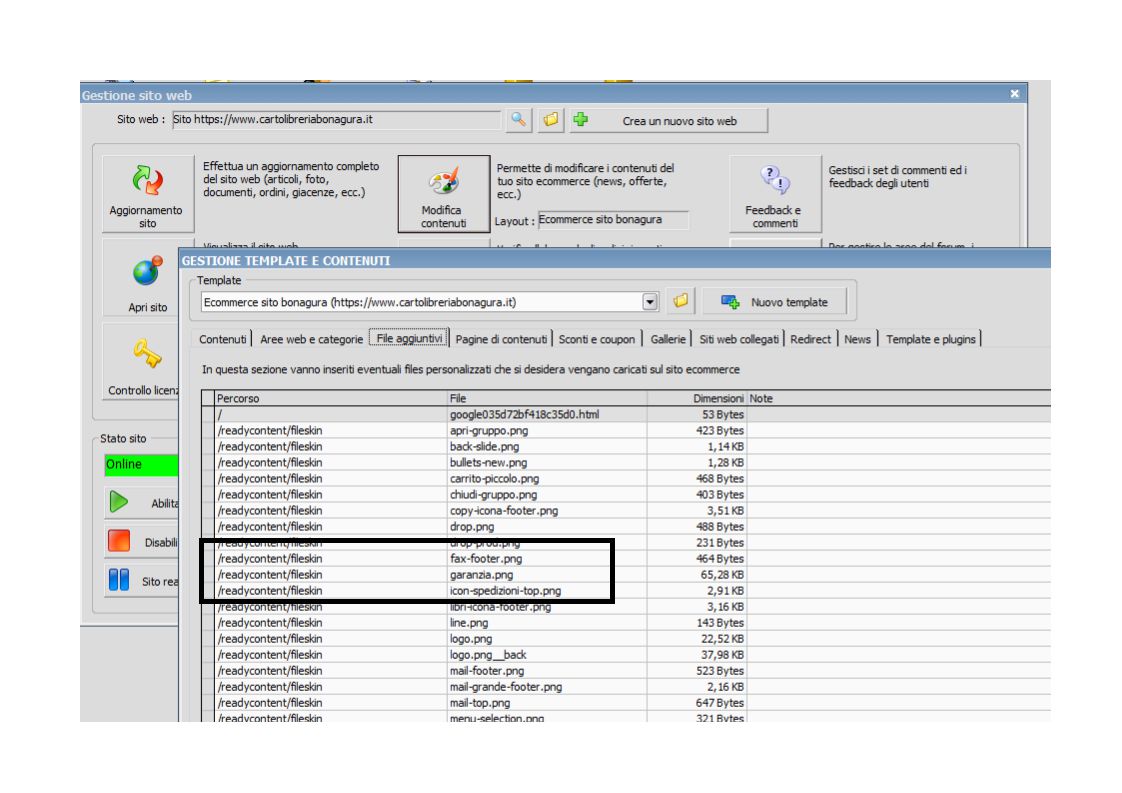Click the Template combo box showing Ecommerce sito bonagura
Screen dimensions: 1122x793
[429, 302]
